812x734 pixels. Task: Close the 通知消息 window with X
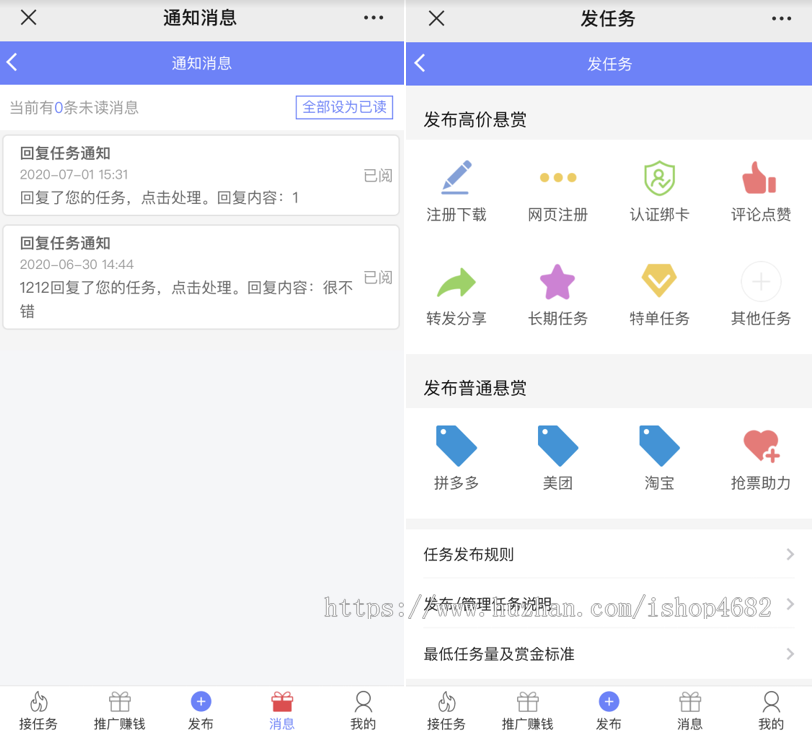coord(28,18)
